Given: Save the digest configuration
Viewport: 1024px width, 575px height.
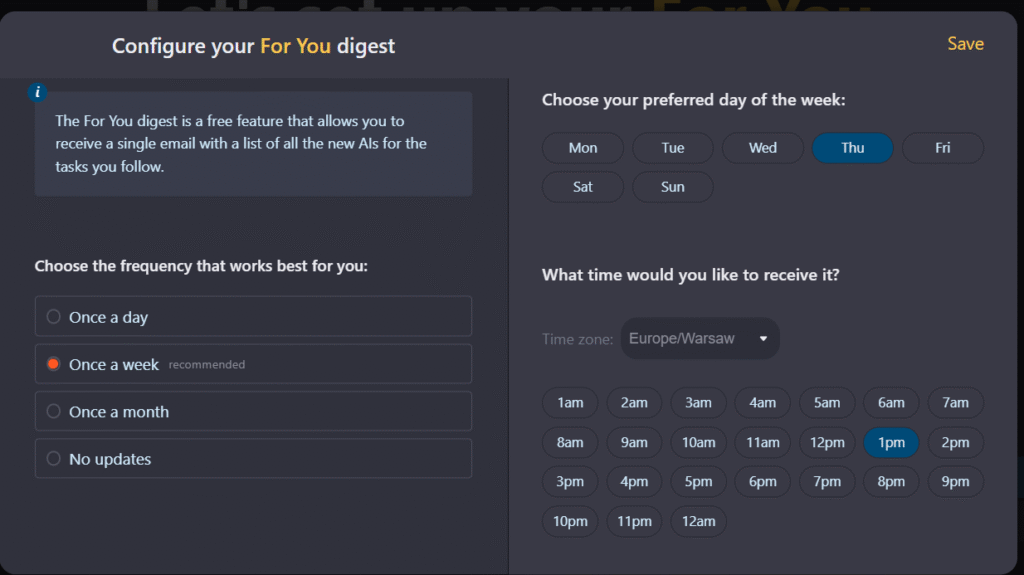Looking at the screenshot, I should tap(965, 44).
